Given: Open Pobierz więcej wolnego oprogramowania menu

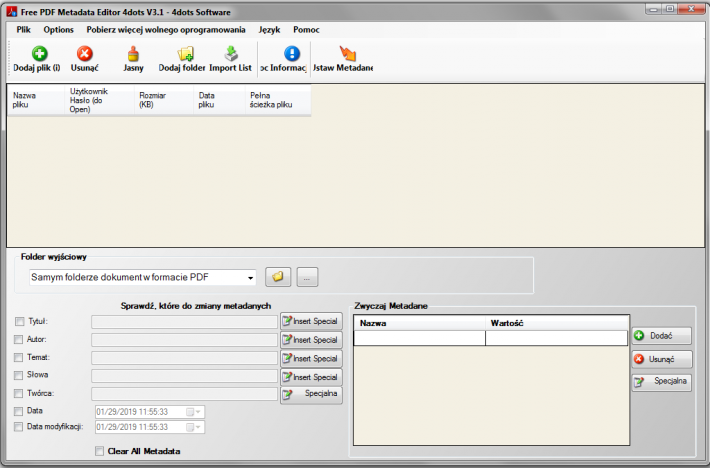Looking at the screenshot, I should point(166,30).
